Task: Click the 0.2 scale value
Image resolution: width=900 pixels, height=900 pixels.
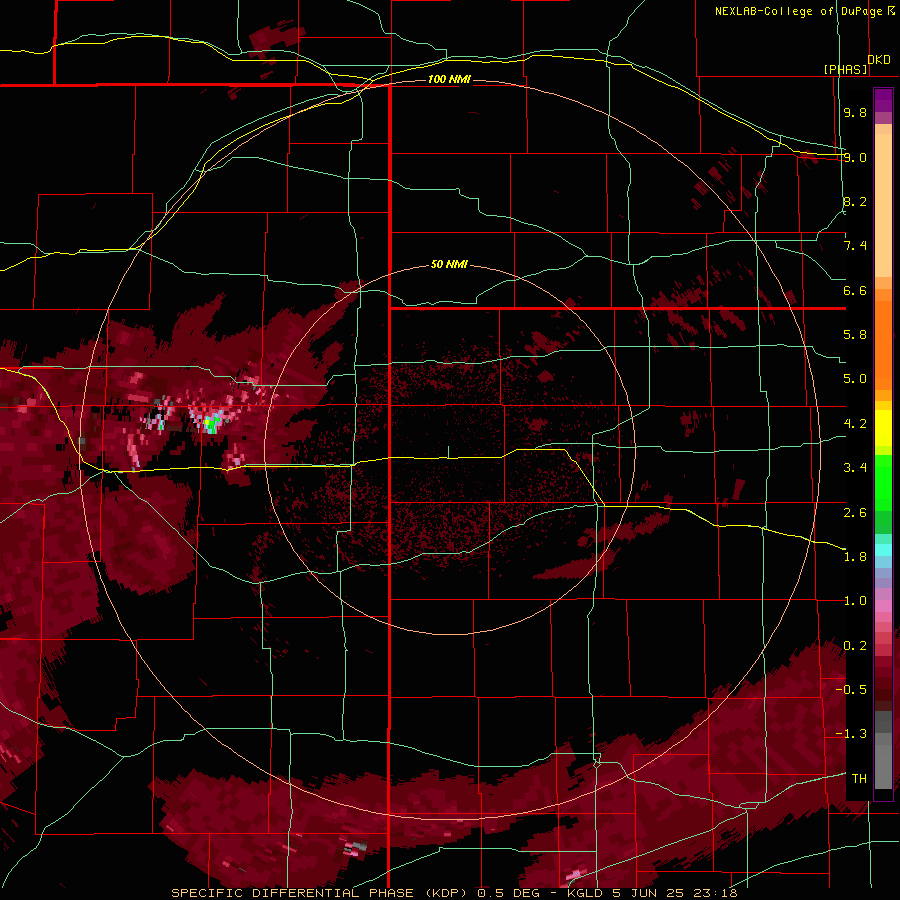Action: point(855,646)
